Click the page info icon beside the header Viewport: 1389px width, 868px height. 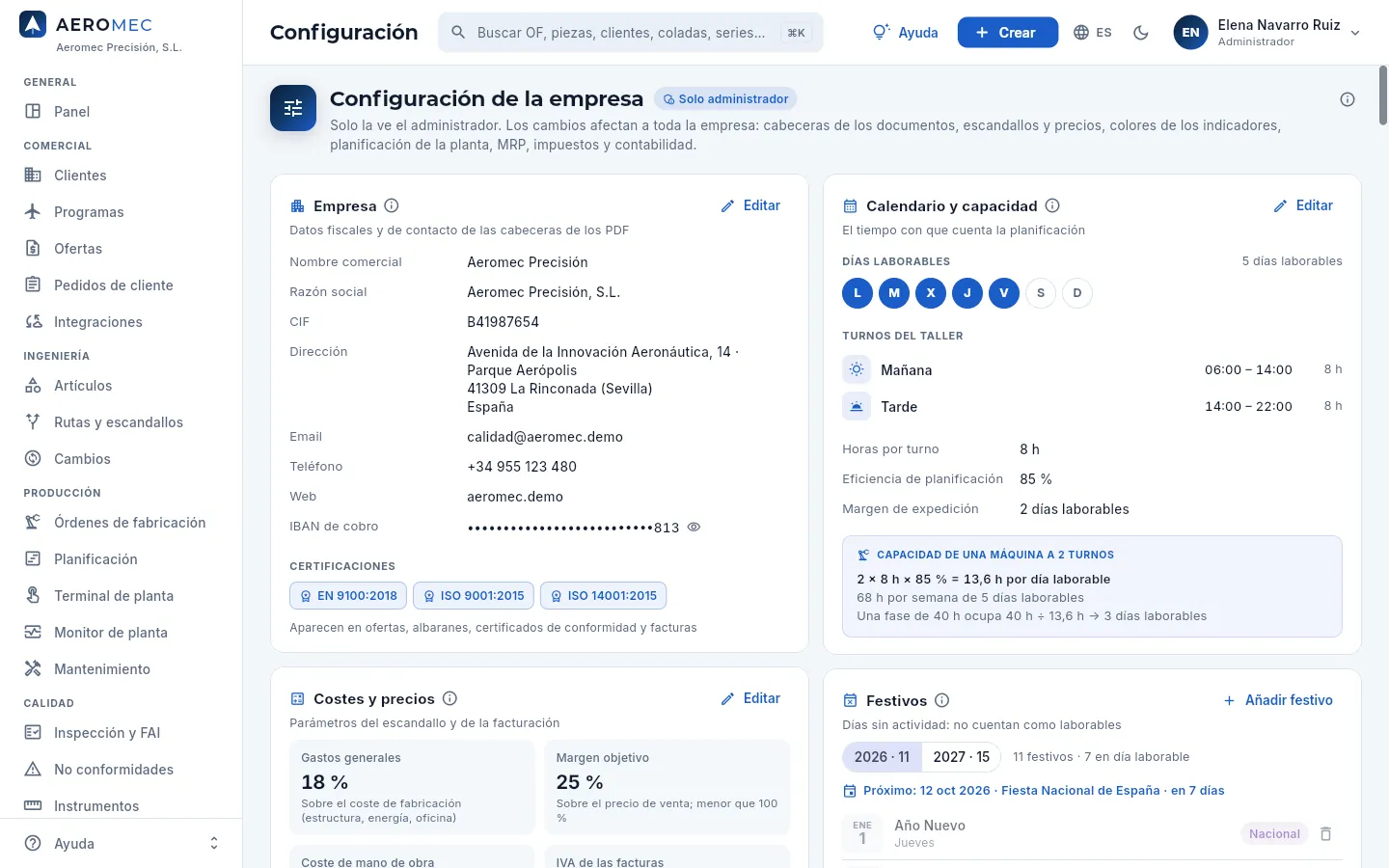tap(1348, 99)
